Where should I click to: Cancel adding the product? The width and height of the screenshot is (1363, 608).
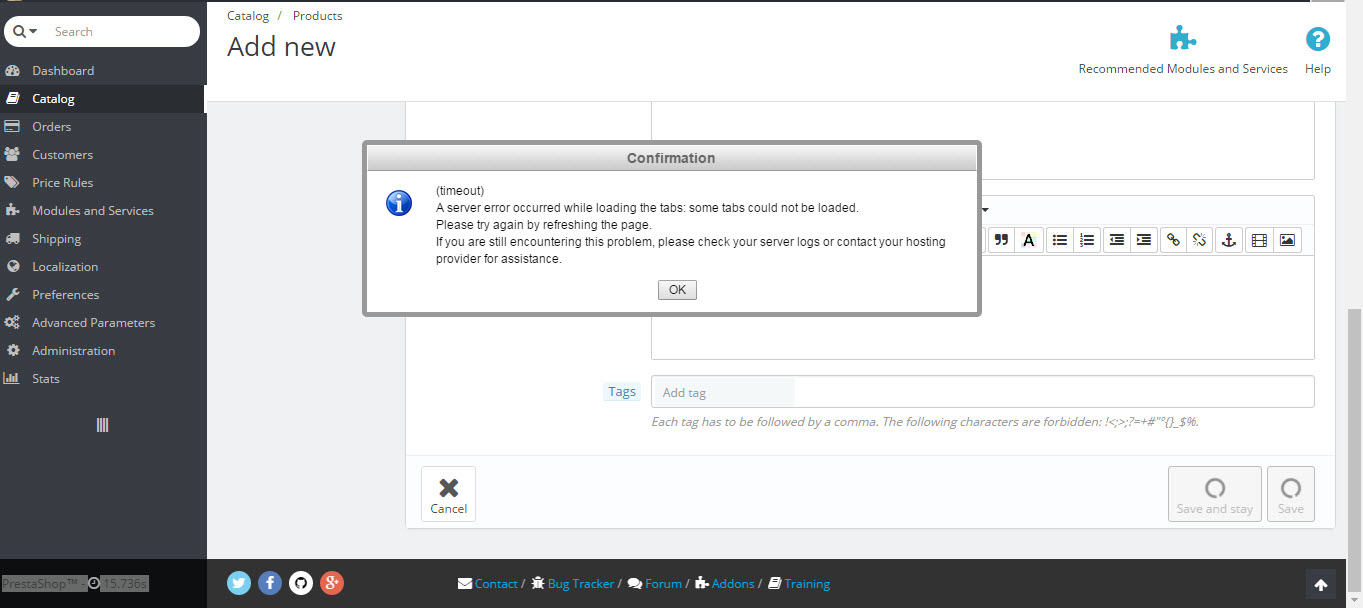point(448,494)
